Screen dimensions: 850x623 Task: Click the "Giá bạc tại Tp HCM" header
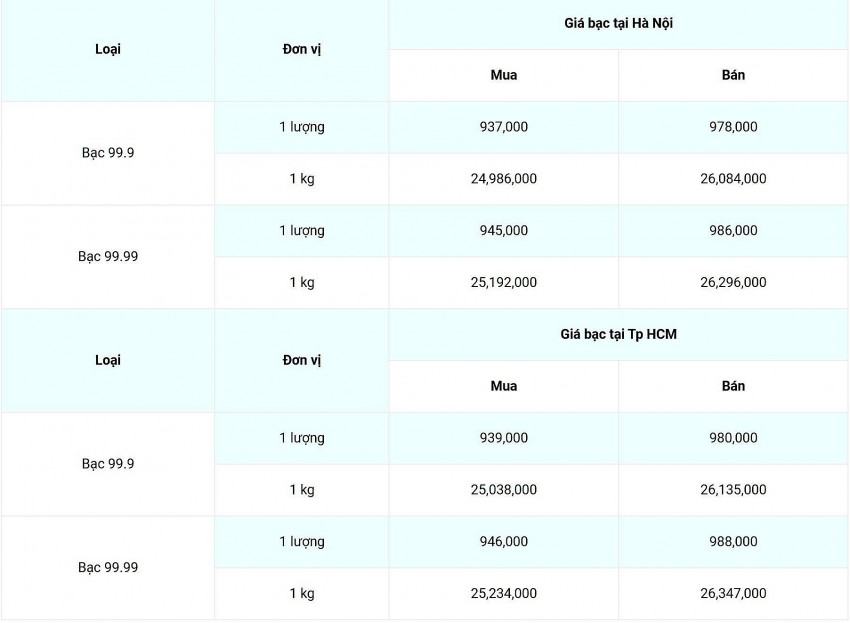coord(618,334)
